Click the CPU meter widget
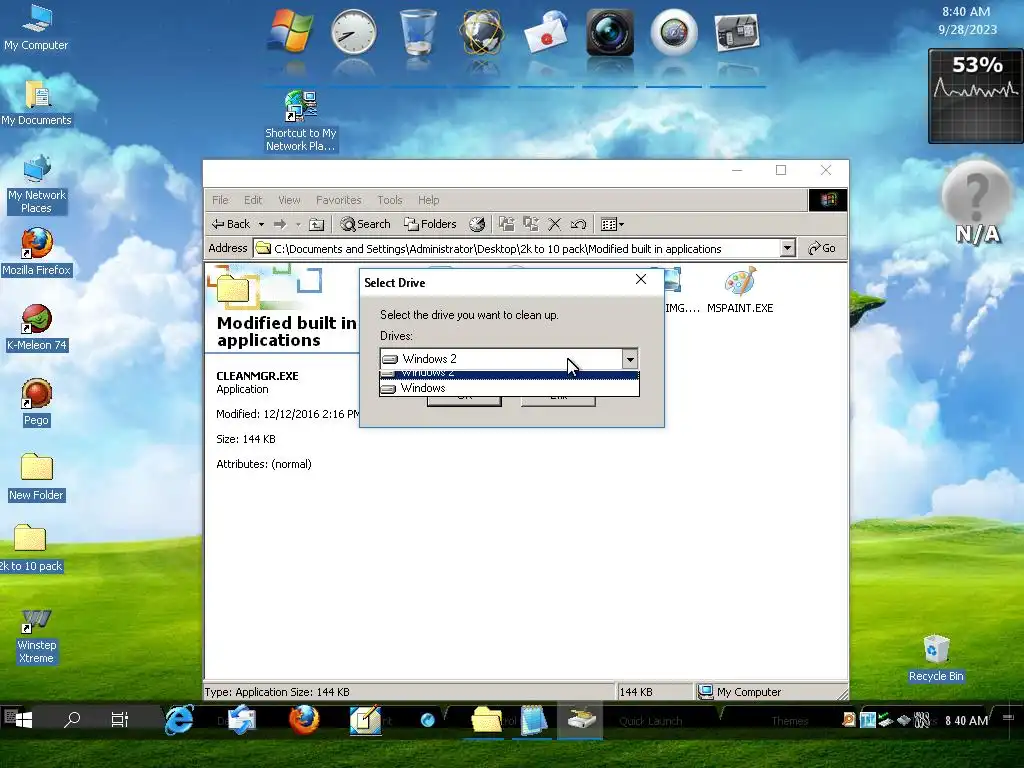The height and width of the screenshot is (768, 1024). tap(976, 96)
